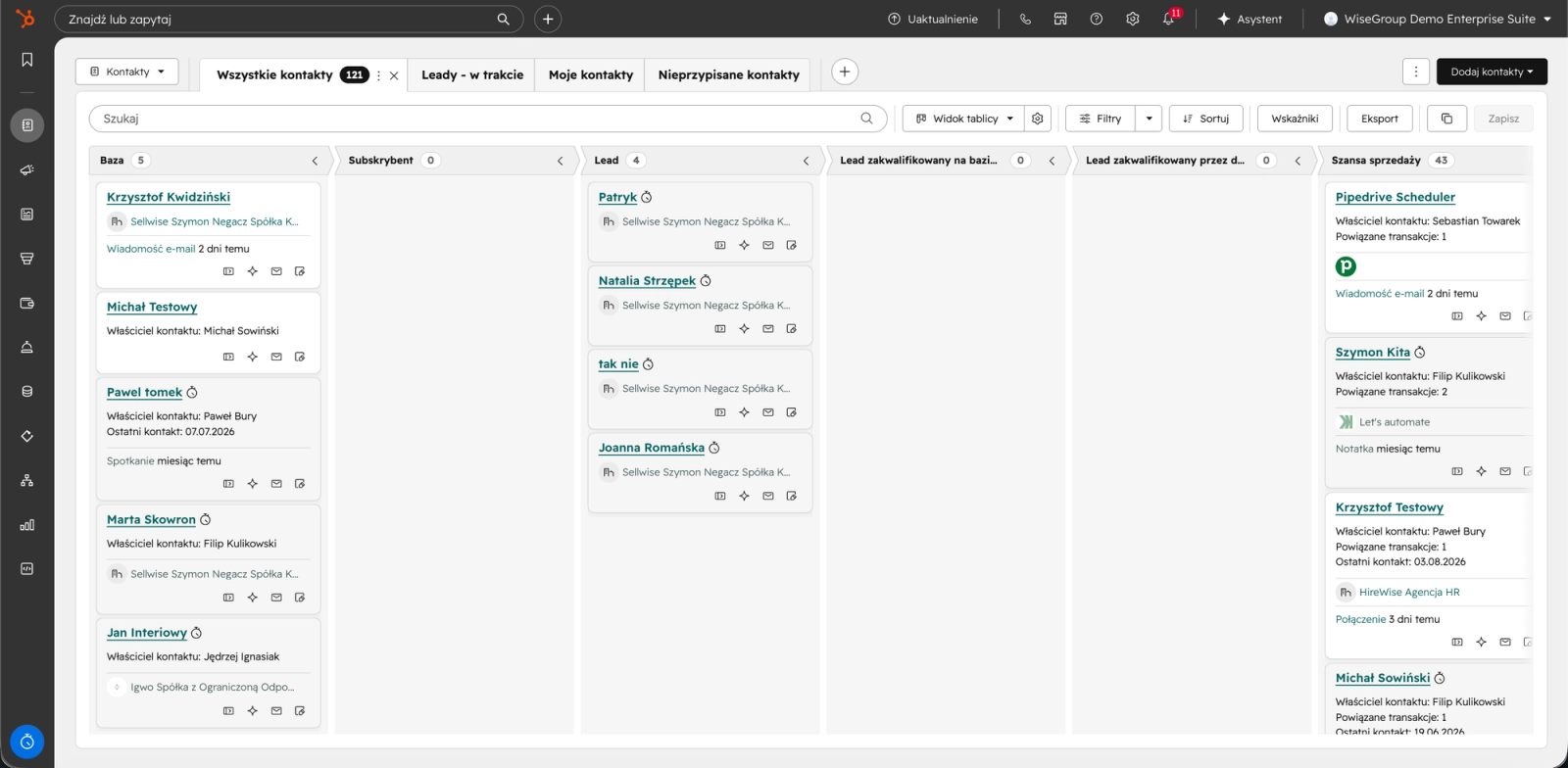Switch to the Leady - w trakcie tab

pos(472,74)
